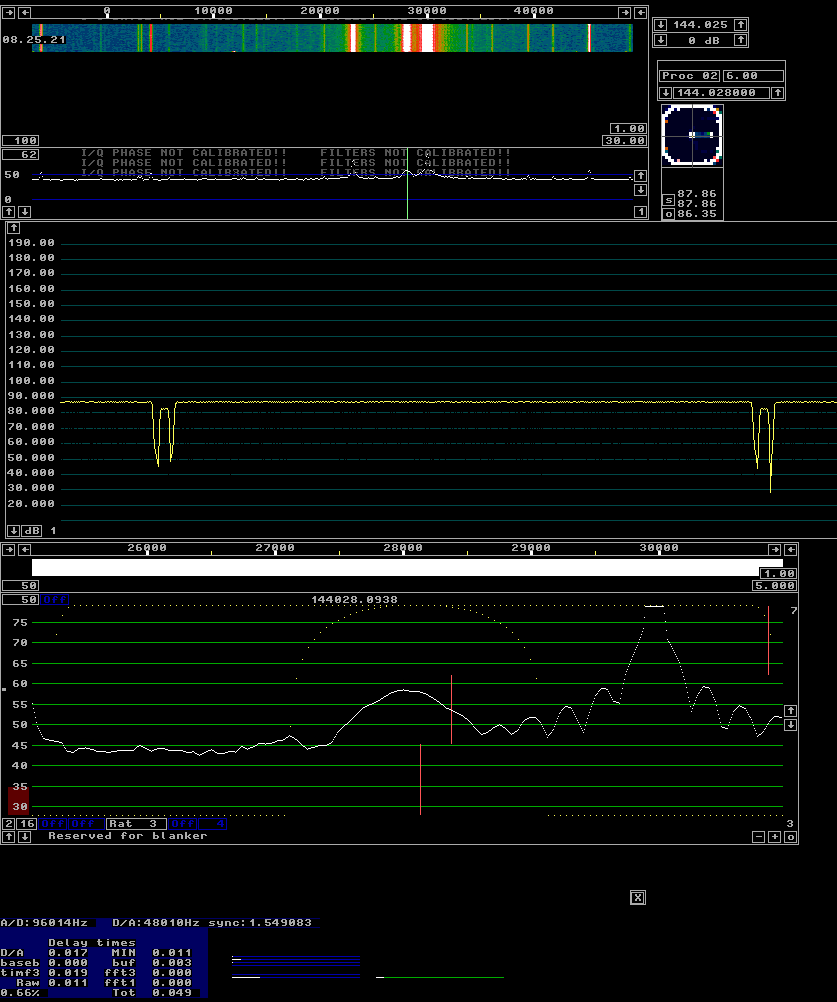Lower the 0 dB gain using the down arrow
Screen dimensions: 837x1002
pyautogui.click(x=661, y=40)
